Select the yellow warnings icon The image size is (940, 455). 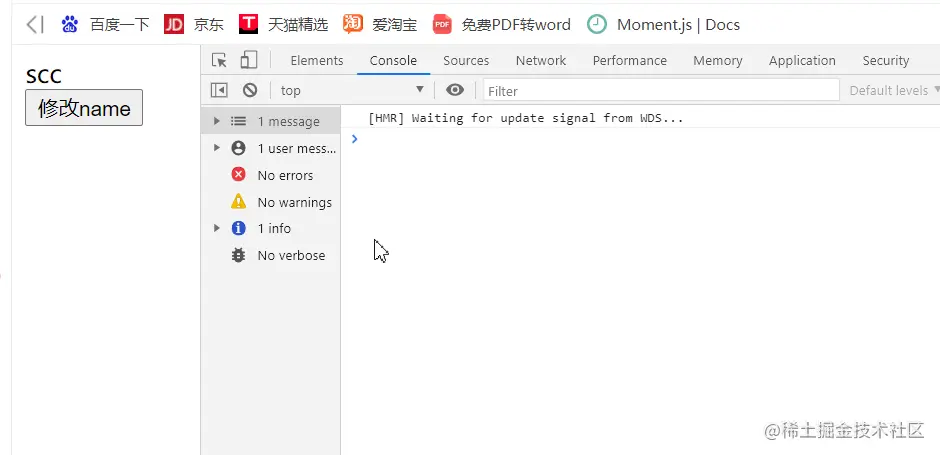click(x=239, y=201)
